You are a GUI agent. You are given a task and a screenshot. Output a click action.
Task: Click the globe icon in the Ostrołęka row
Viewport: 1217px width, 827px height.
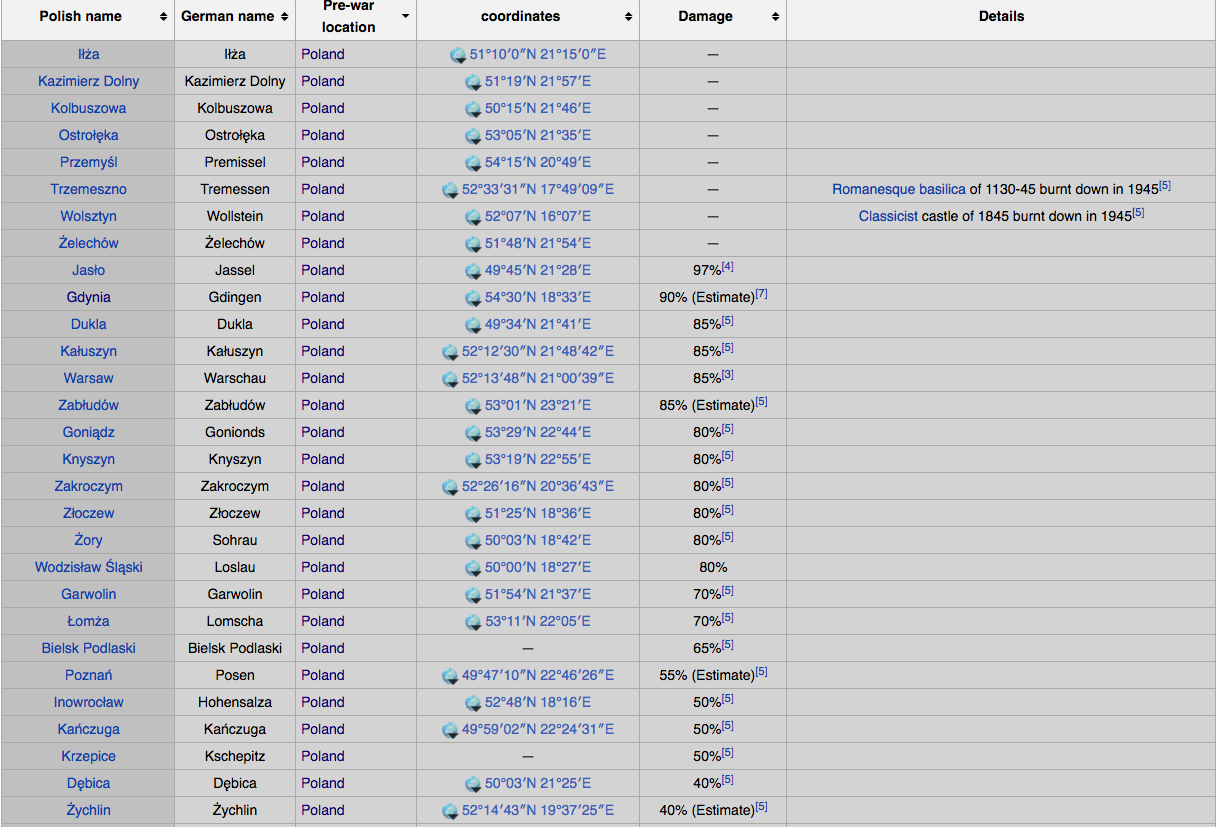[x=473, y=136]
